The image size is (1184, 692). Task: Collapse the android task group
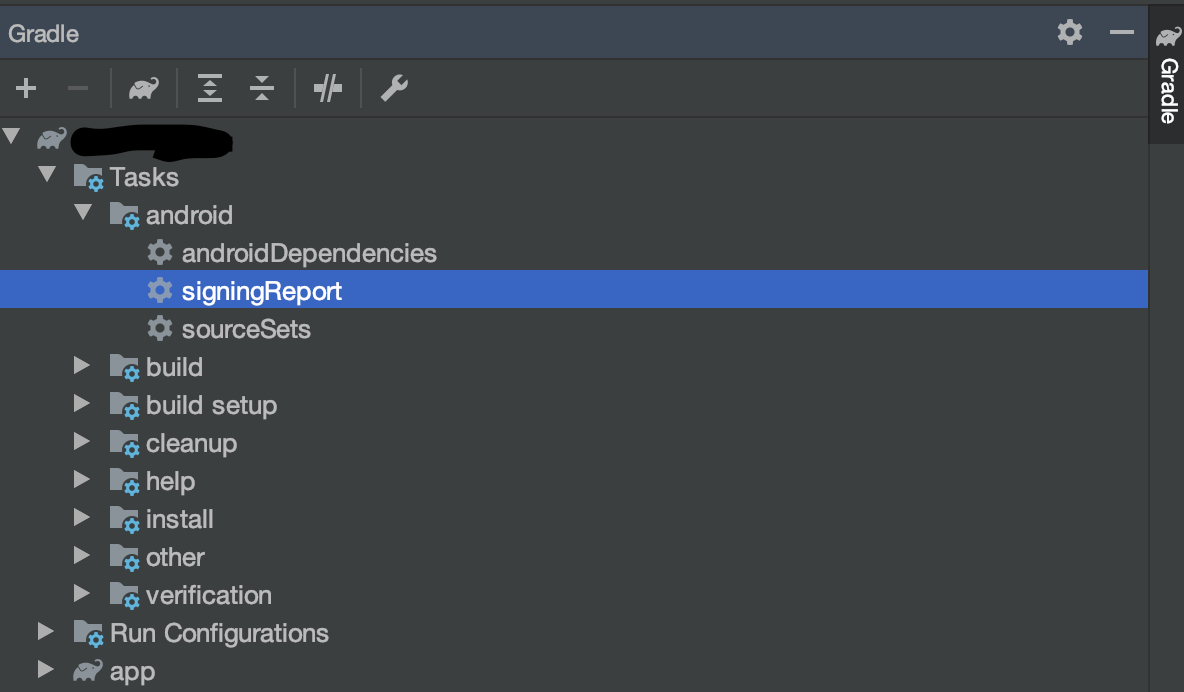point(82,213)
